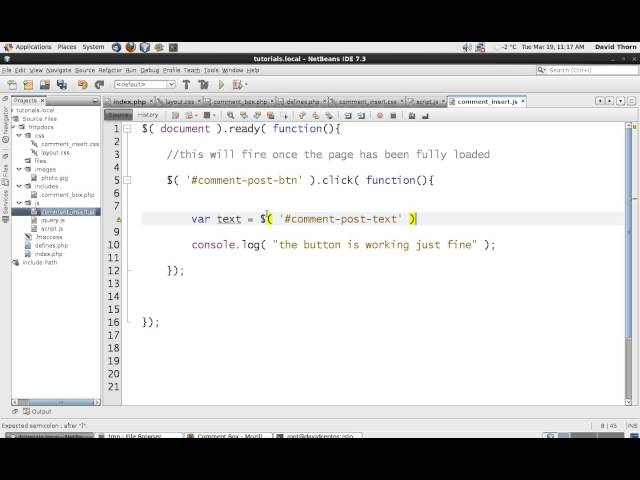The width and height of the screenshot is (640, 480).
Task: Click the Open Project toolbar icon
Action: [x=45, y=85]
